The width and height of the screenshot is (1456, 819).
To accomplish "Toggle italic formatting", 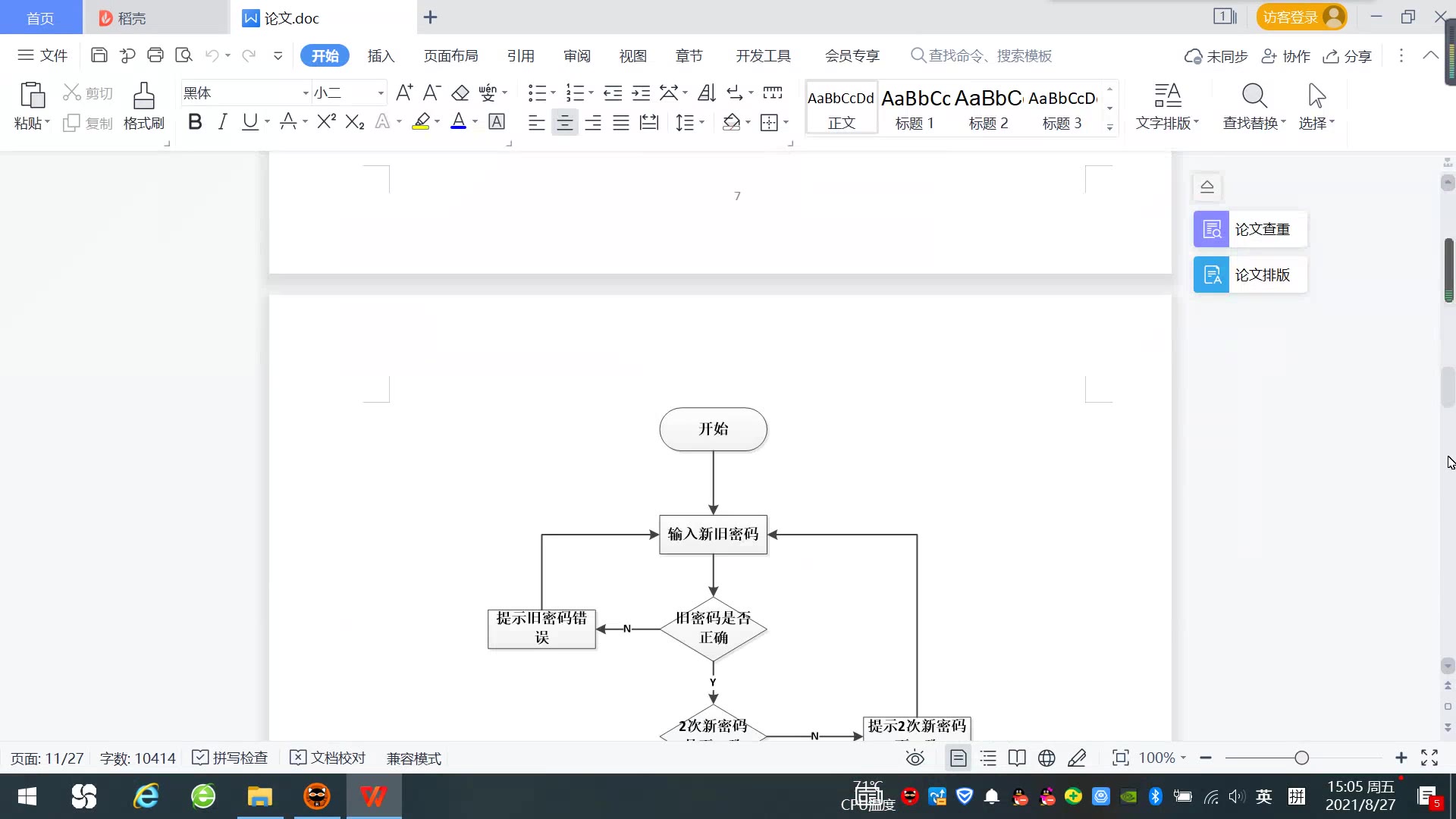I will (x=222, y=121).
